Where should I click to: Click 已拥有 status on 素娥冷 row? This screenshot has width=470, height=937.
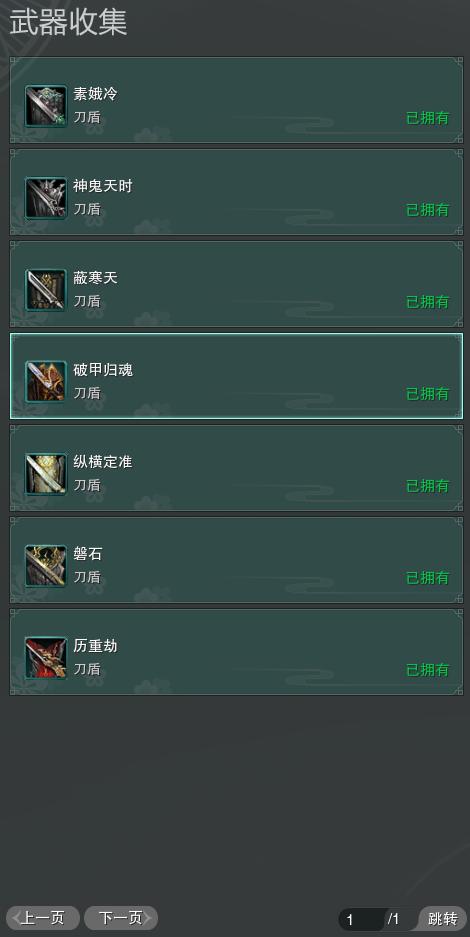click(428, 118)
